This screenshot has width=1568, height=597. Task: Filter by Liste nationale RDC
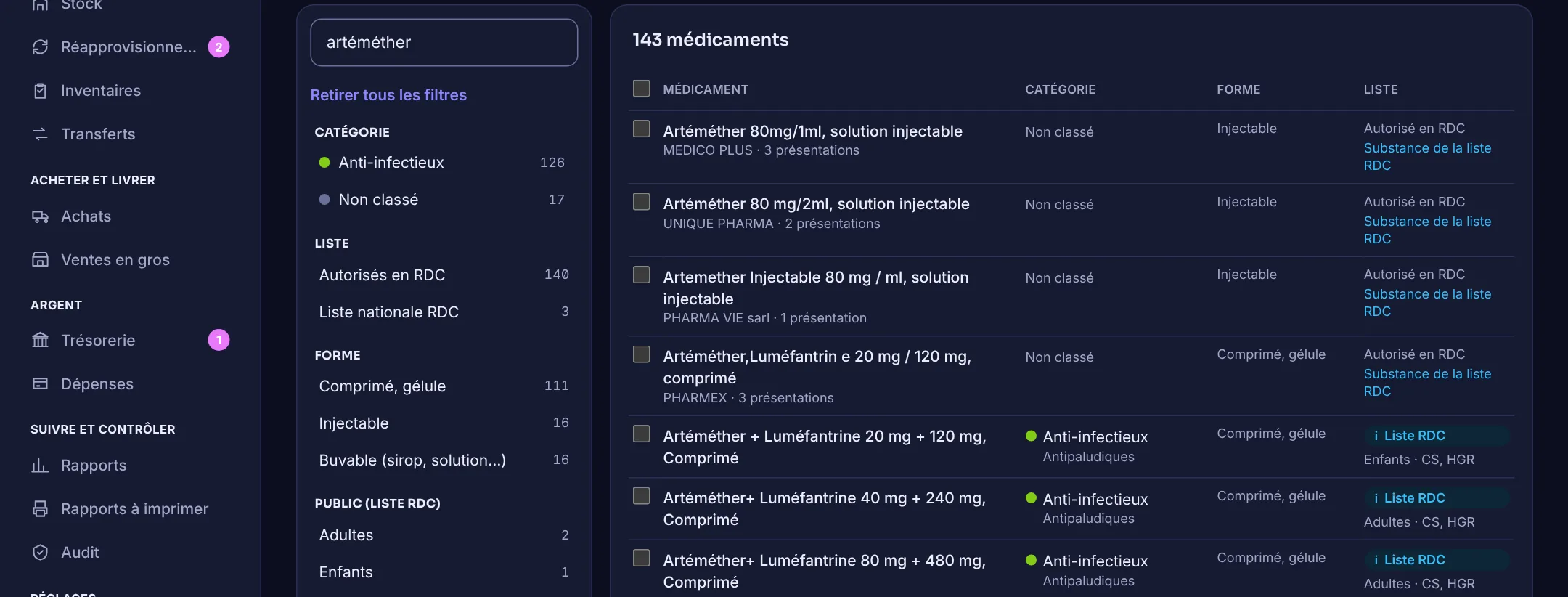[444, 312]
